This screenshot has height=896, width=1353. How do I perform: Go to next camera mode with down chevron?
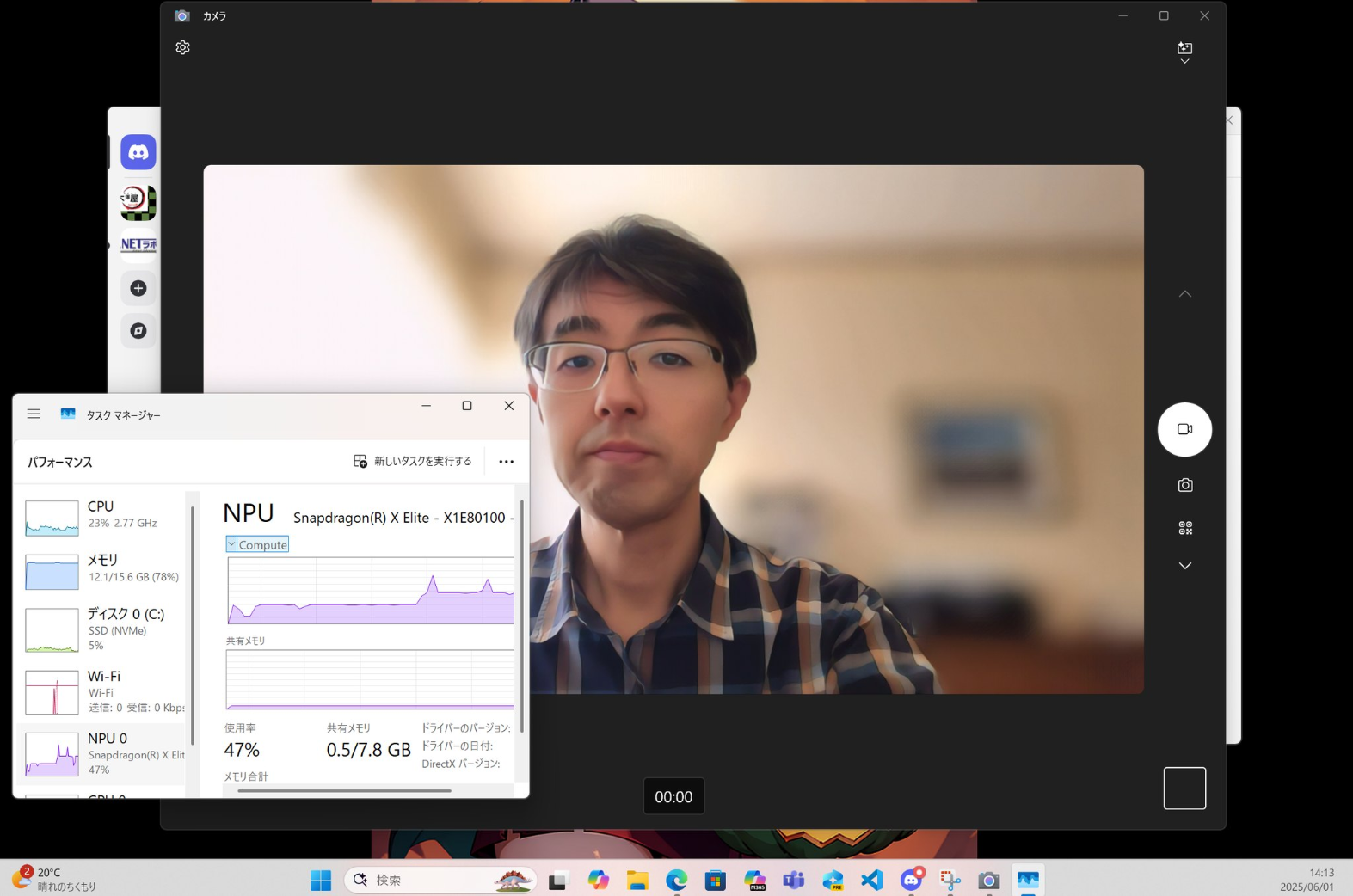[1184, 566]
